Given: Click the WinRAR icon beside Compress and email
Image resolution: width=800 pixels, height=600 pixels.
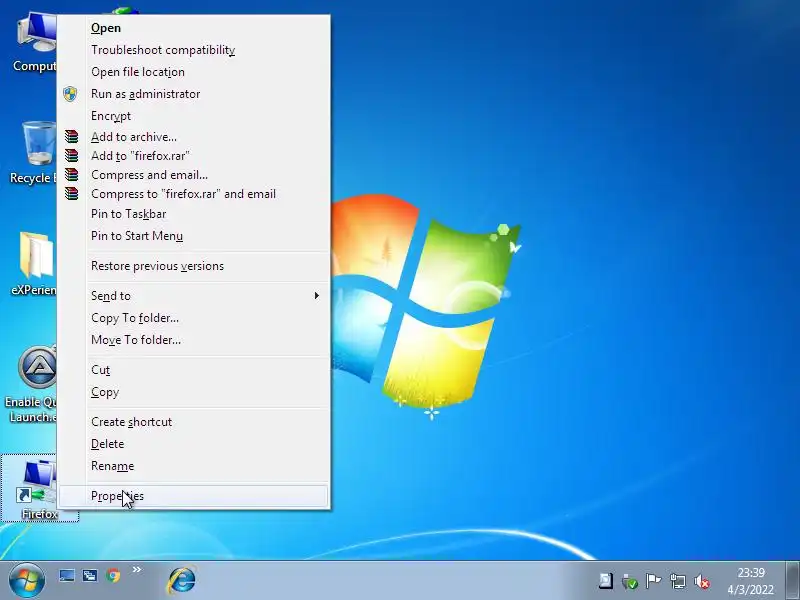Looking at the screenshot, I should point(71,174).
